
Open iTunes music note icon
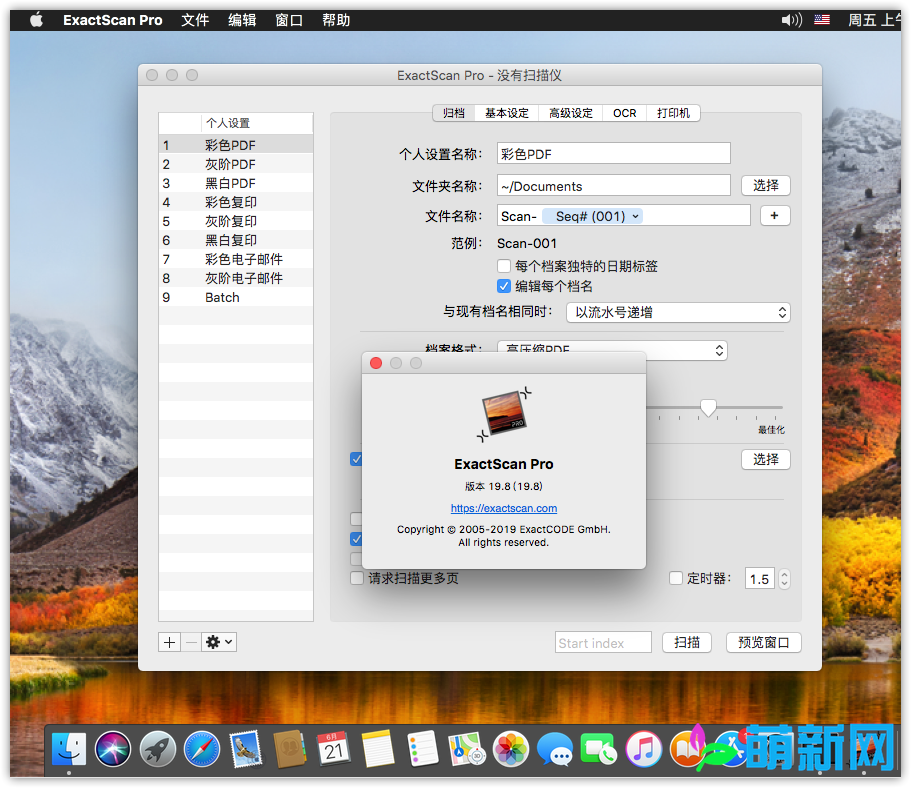(643, 749)
